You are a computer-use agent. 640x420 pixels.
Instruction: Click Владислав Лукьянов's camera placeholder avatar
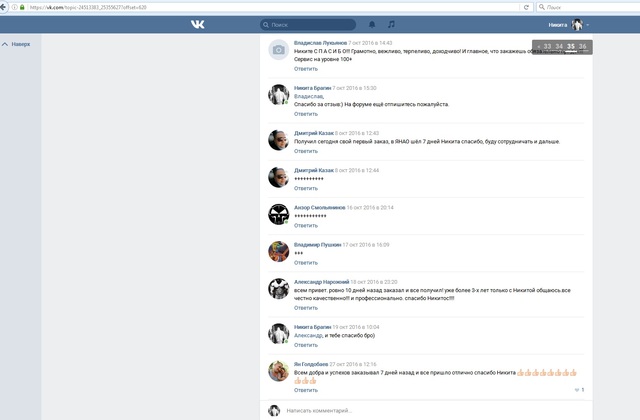[x=278, y=50]
